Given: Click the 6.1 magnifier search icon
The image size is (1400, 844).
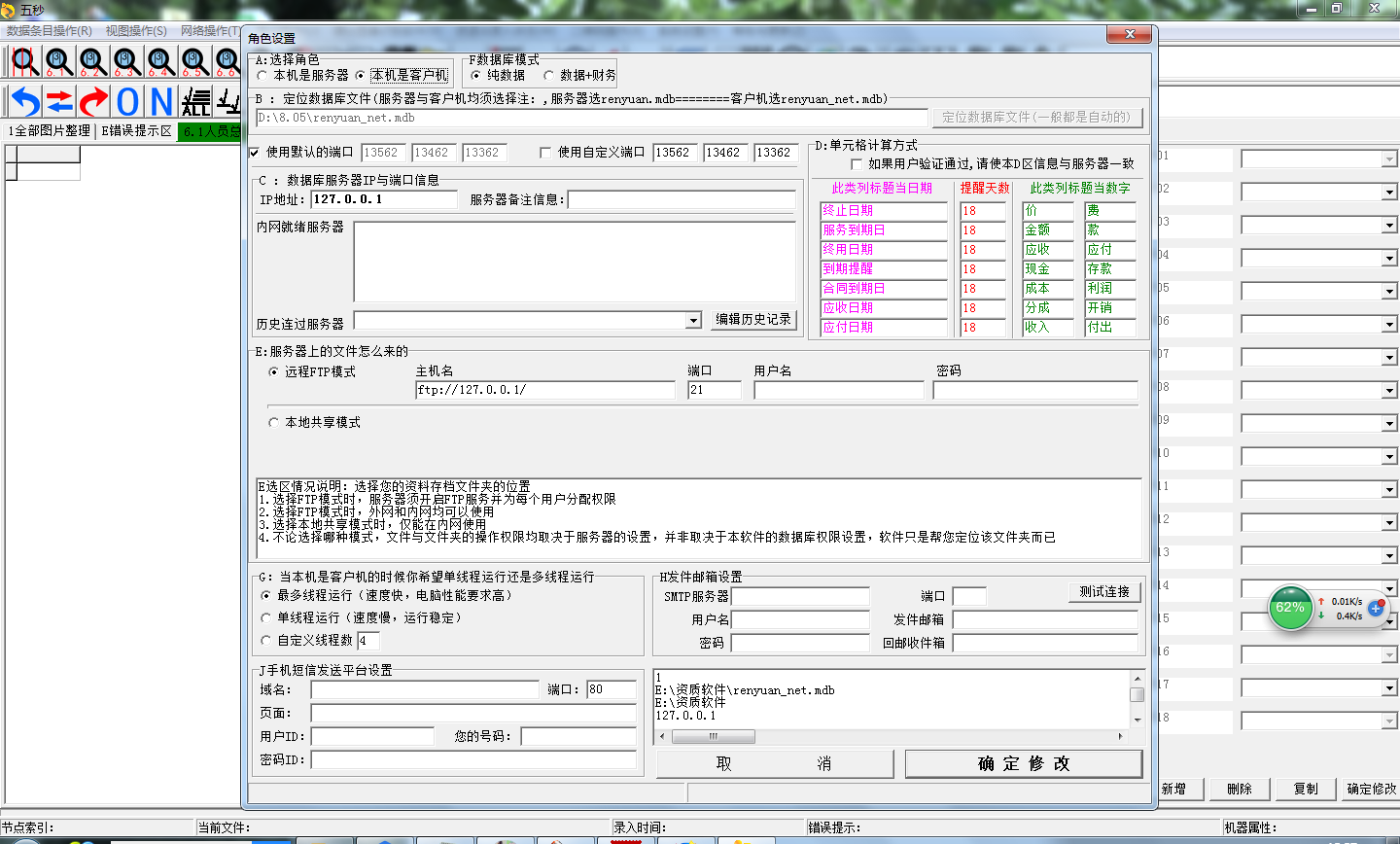Looking at the screenshot, I should point(58,62).
